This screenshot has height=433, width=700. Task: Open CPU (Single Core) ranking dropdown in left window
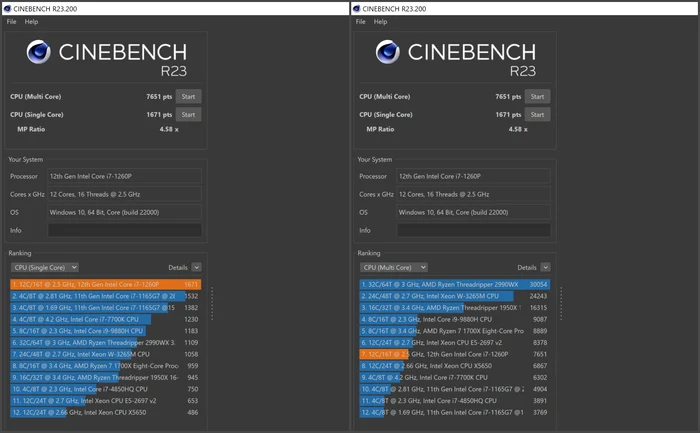pyautogui.click(x=45, y=267)
